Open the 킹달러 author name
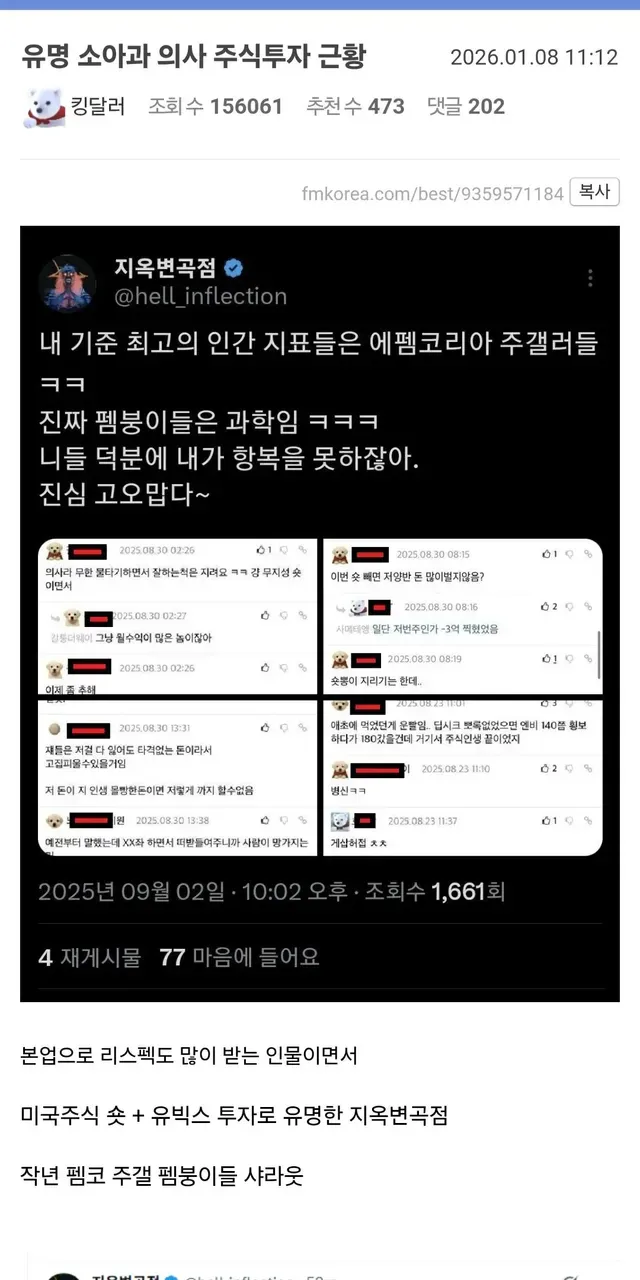Image resolution: width=640 pixels, height=1280 pixels. (x=97, y=106)
